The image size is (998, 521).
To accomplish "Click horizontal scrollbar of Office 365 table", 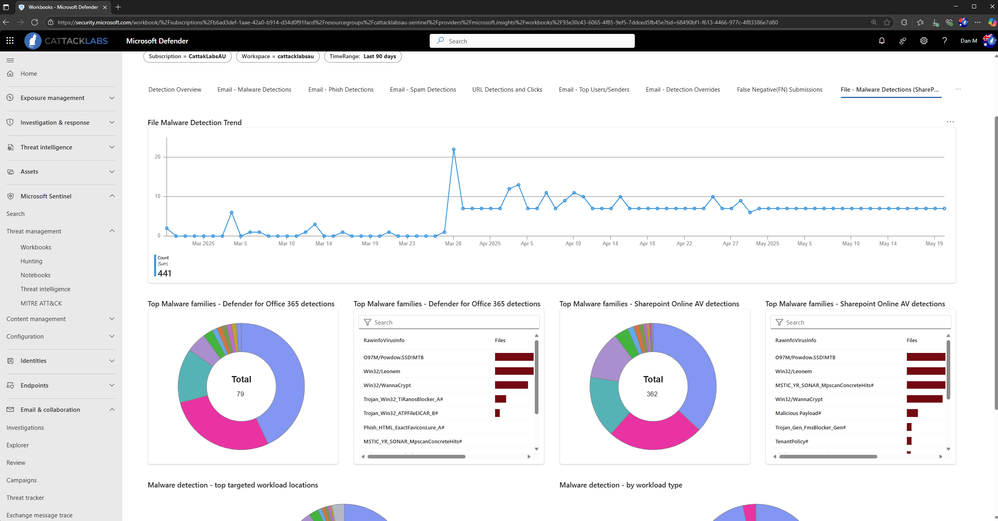I will click(416, 456).
